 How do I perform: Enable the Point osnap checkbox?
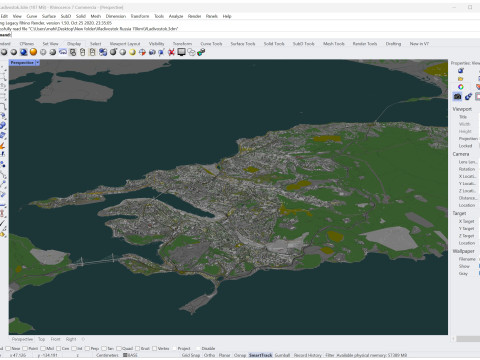[x=25, y=348]
